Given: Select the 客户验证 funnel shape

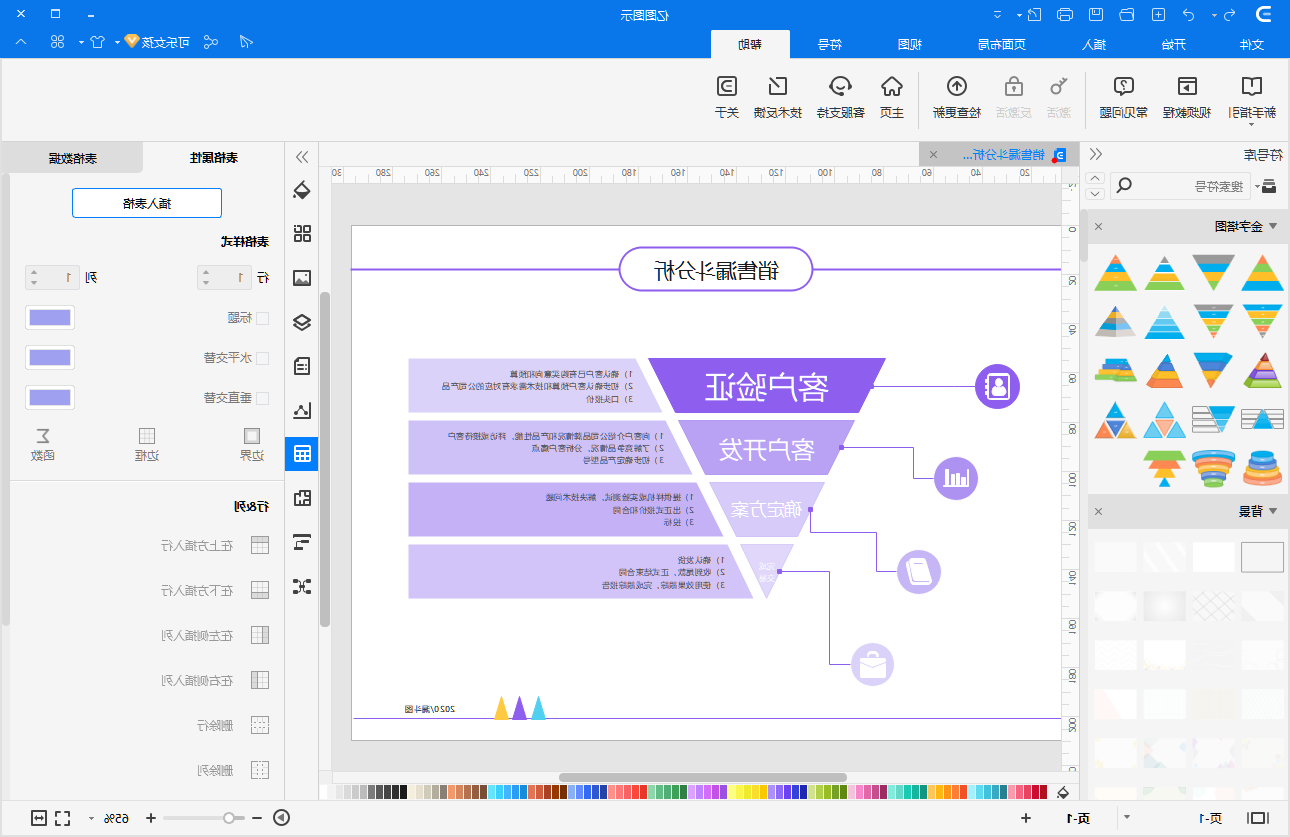Looking at the screenshot, I should coord(766,385).
